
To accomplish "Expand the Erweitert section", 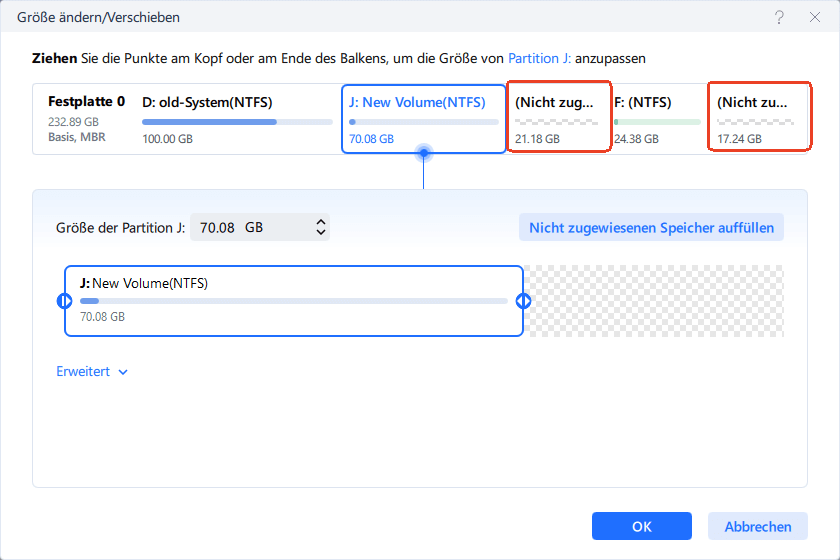I will pos(92,372).
